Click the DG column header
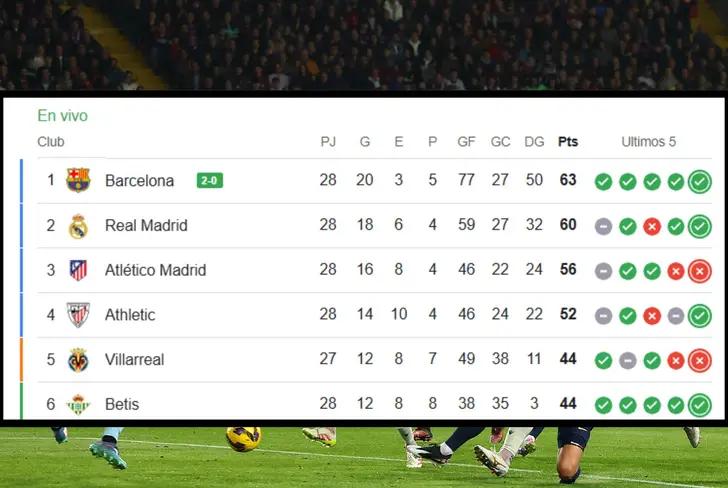This screenshot has width=728, height=488. (x=534, y=142)
